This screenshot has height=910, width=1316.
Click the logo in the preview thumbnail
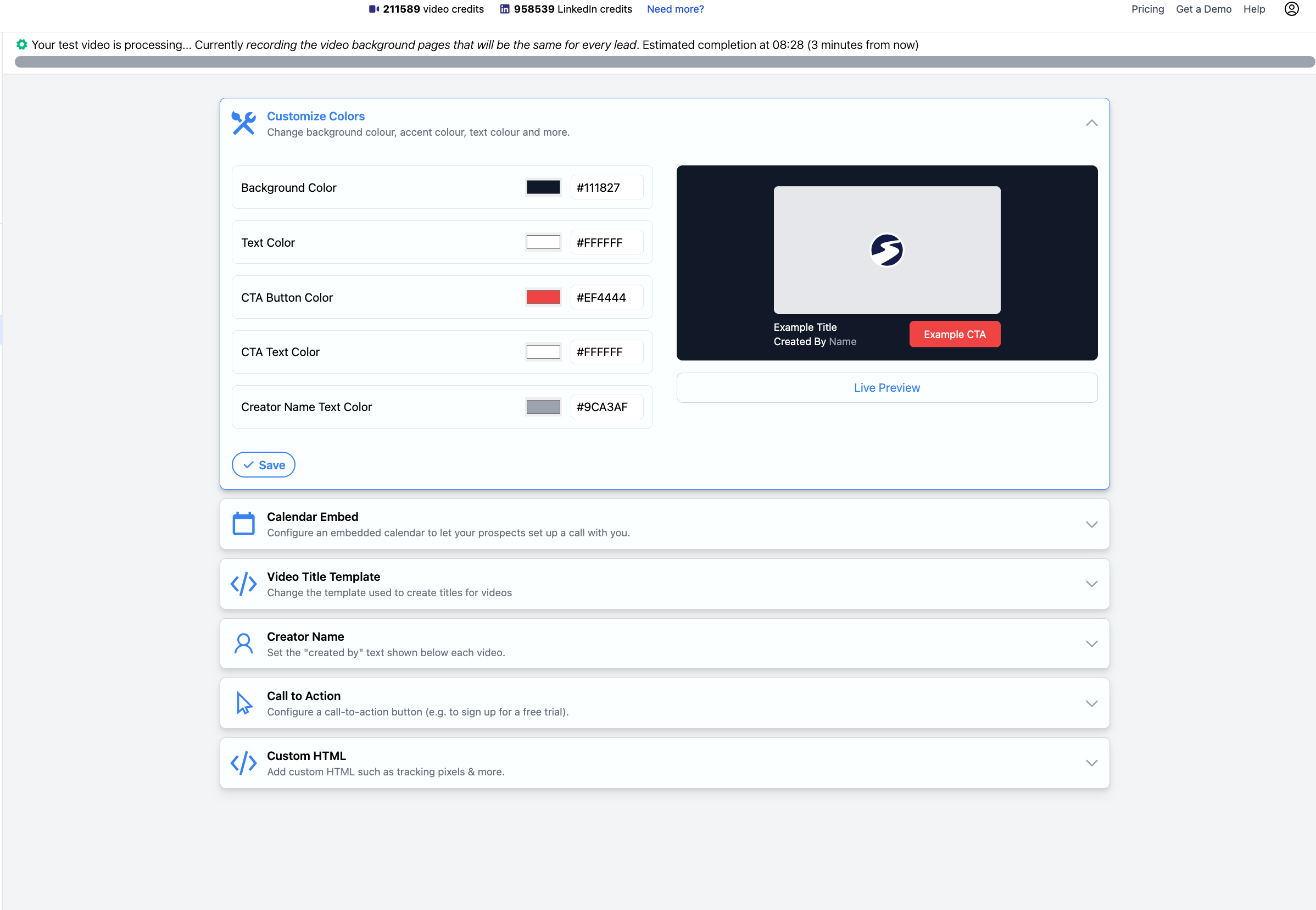pyautogui.click(x=887, y=249)
